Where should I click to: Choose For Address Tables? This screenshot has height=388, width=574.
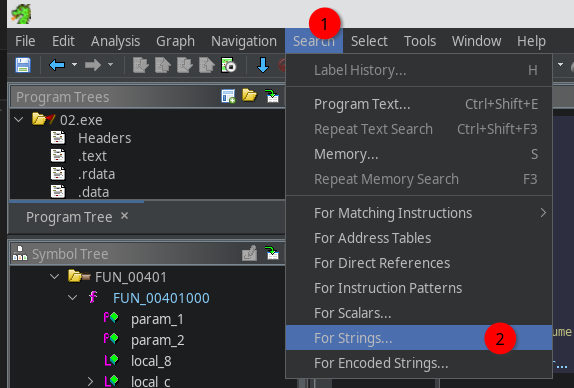[x=419, y=238]
